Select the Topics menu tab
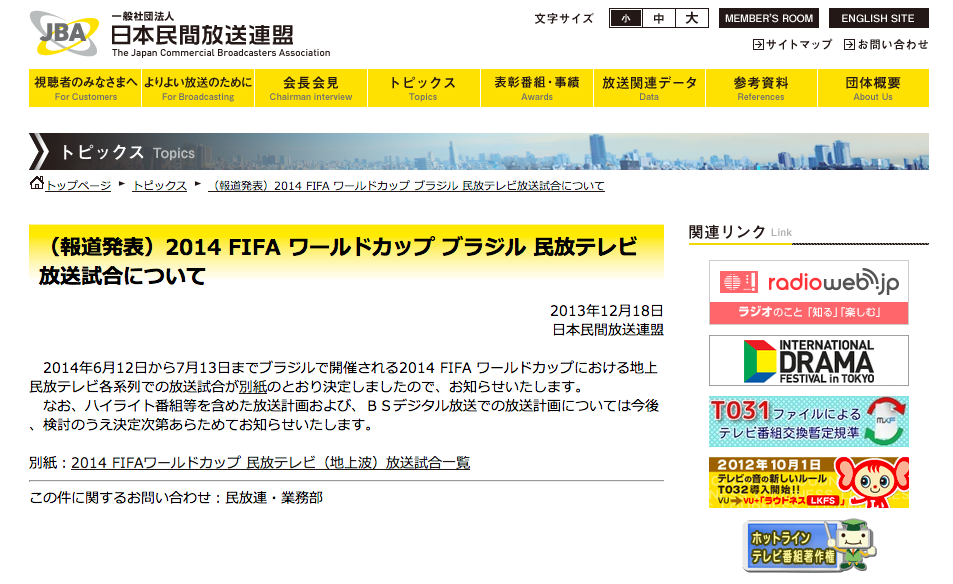Image resolution: width=953 pixels, height=584 pixels. pyautogui.click(x=423, y=88)
